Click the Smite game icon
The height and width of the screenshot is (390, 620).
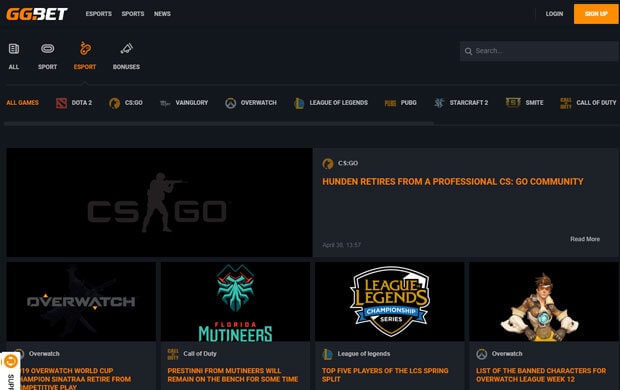pyautogui.click(x=513, y=103)
